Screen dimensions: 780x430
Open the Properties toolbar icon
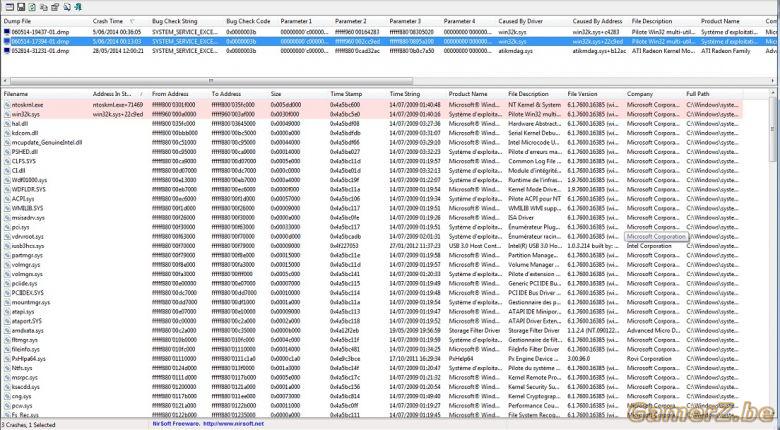coord(55,7)
